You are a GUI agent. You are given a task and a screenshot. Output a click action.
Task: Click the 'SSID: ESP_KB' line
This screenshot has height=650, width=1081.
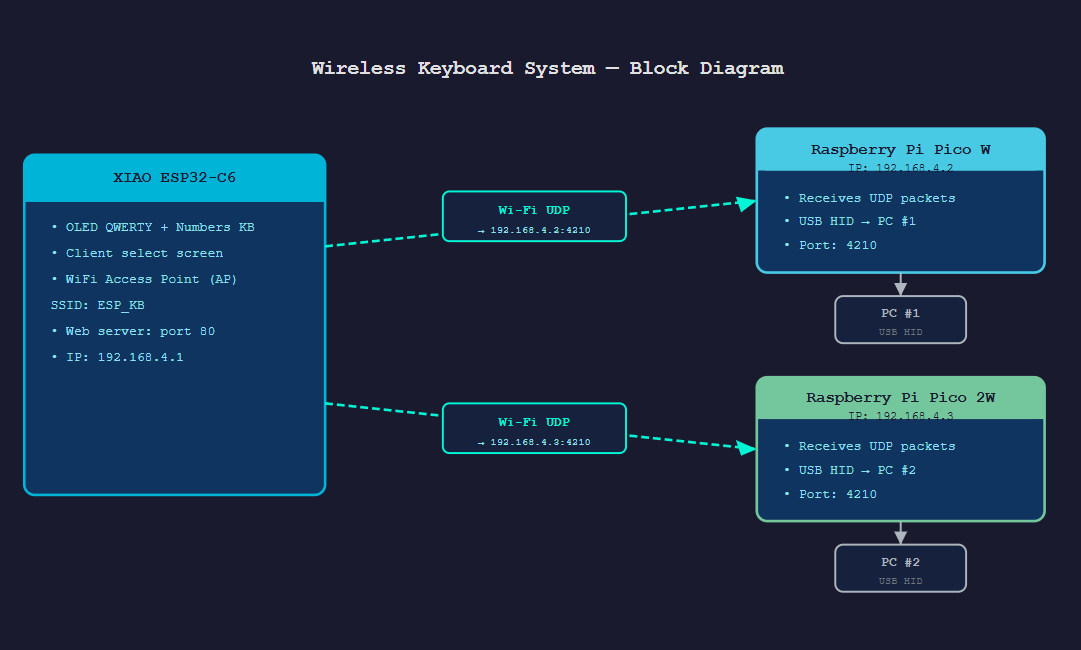[97, 305]
